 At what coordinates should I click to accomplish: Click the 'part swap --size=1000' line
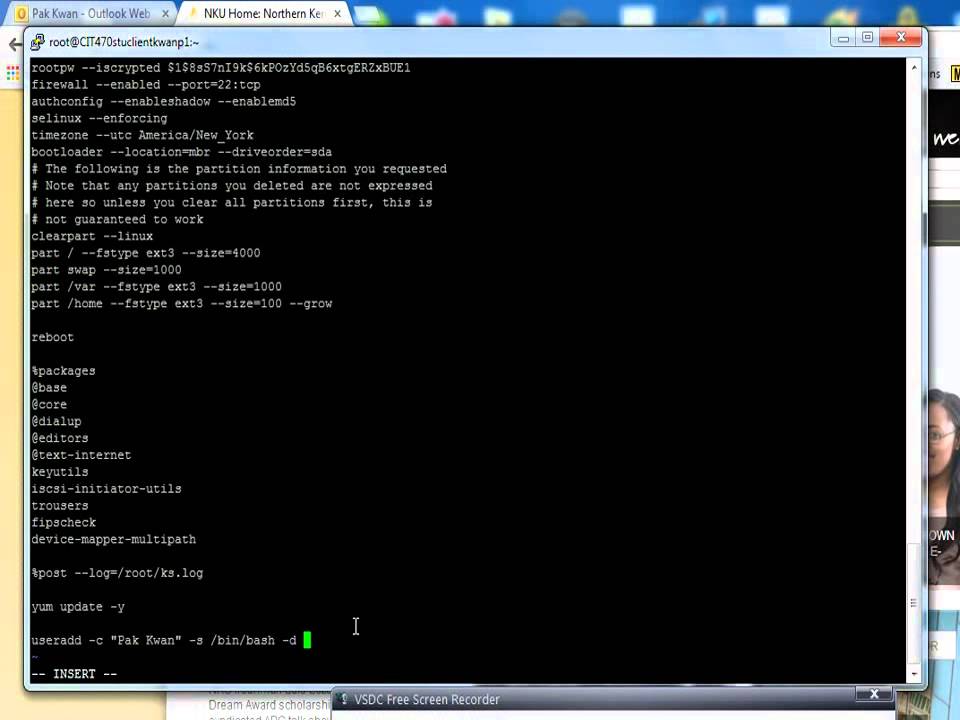pos(107,270)
